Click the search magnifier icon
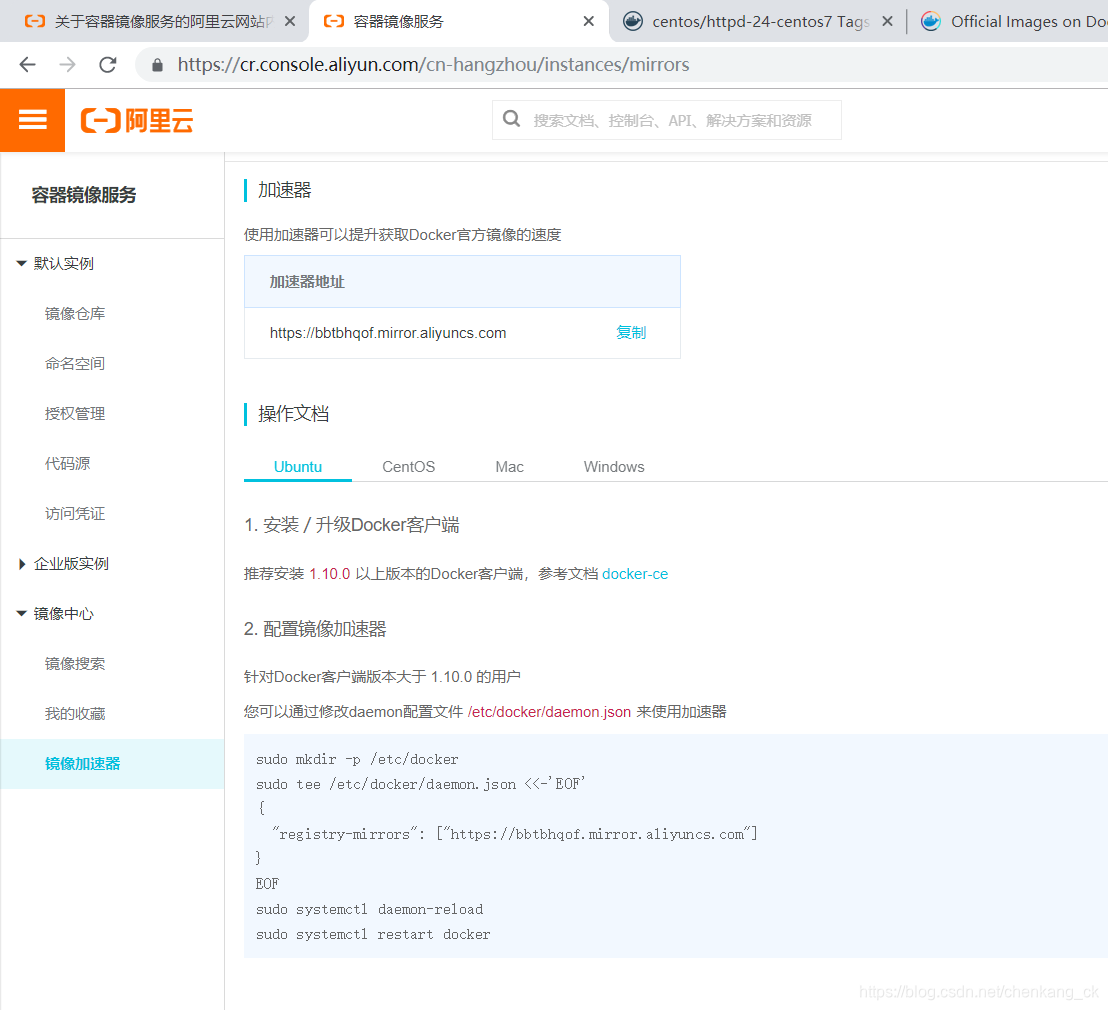The image size is (1108, 1010). tap(512, 119)
